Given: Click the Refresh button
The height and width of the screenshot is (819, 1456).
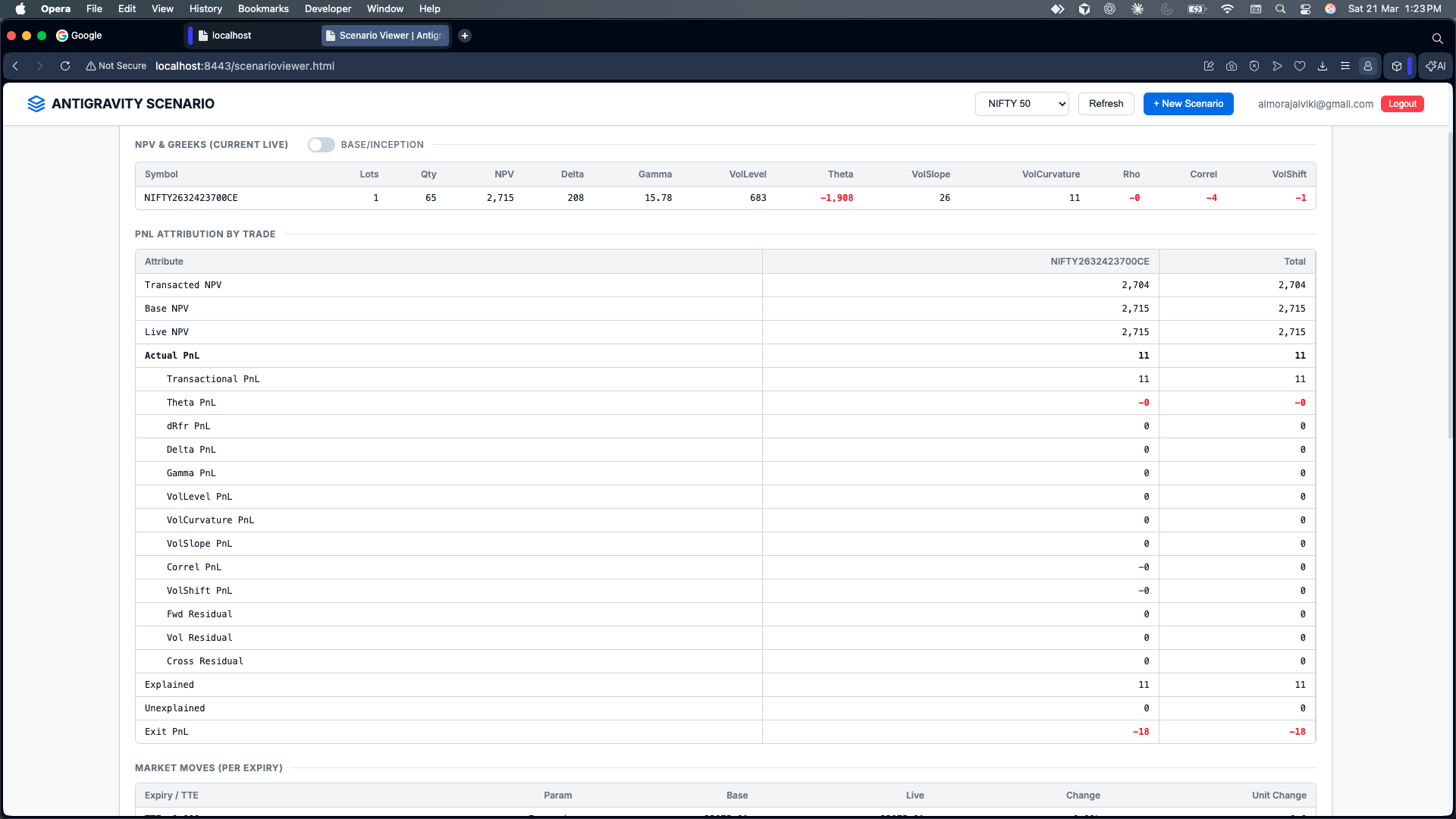Looking at the screenshot, I should (1106, 104).
